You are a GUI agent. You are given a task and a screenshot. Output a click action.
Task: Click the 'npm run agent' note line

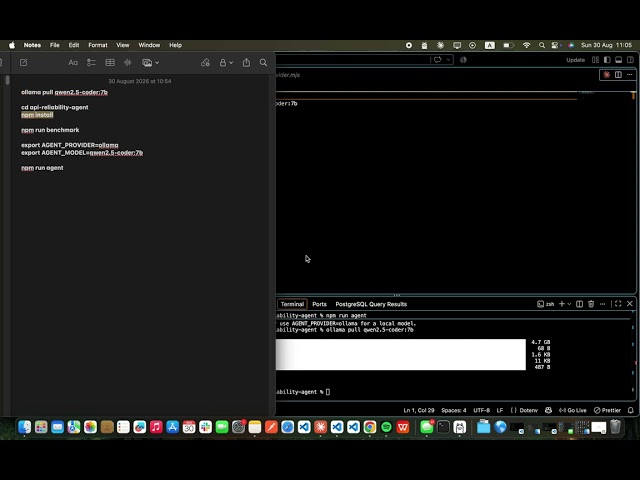(x=42, y=168)
